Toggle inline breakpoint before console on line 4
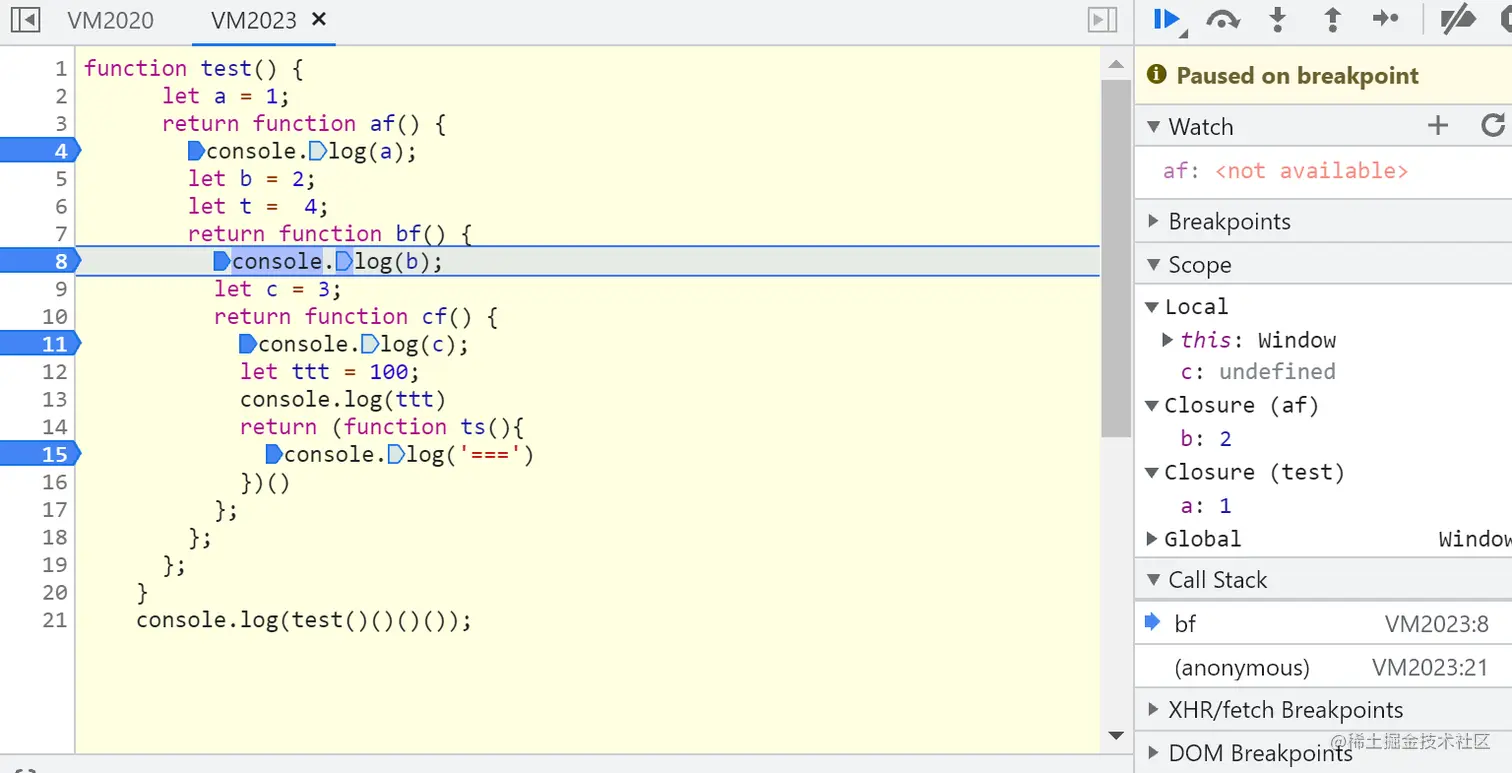The height and width of the screenshot is (773, 1512). pos(196,152)
